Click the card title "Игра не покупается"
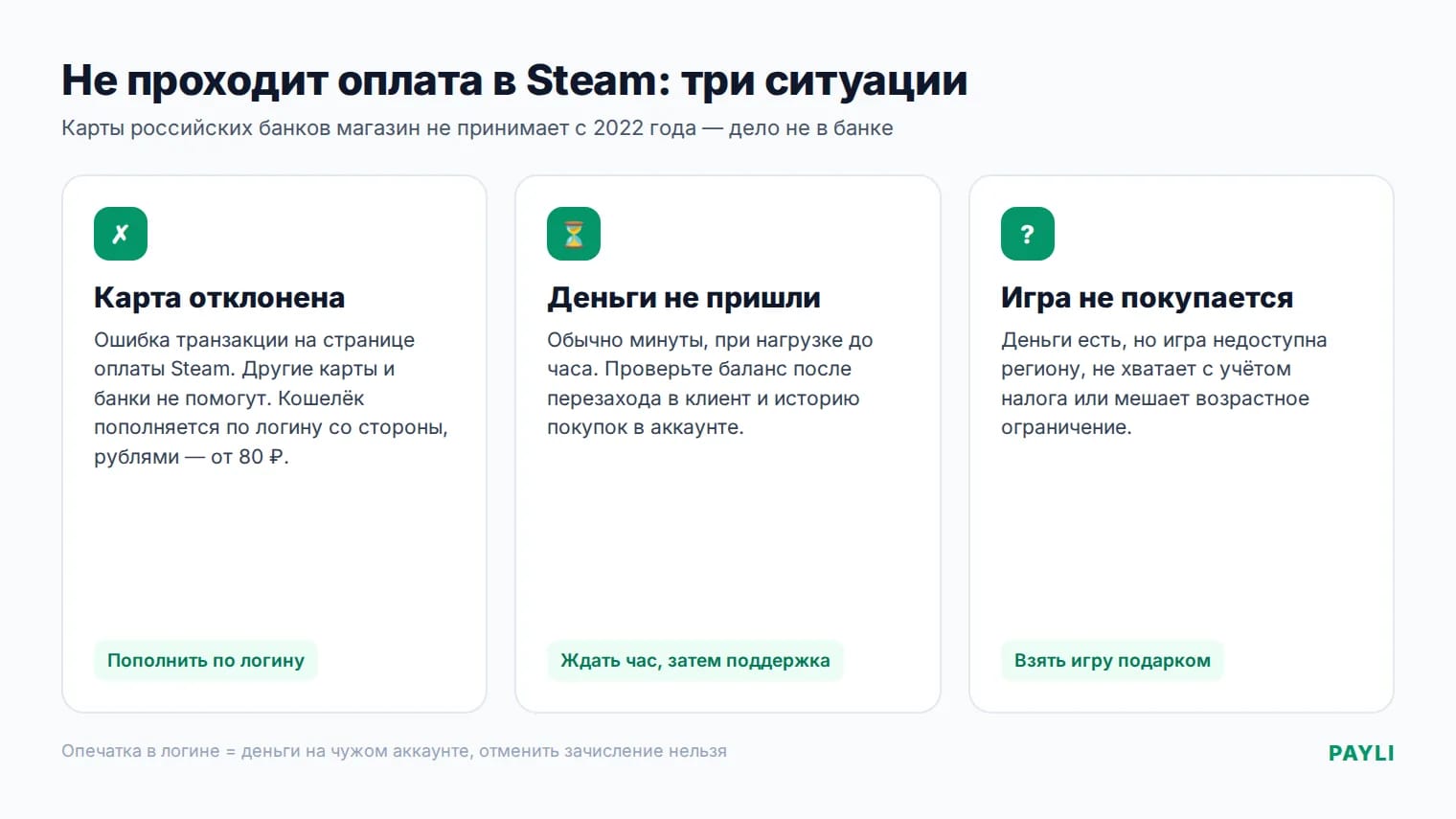1456x819 pixels. pyautogui.click(x=1147, y=298)
